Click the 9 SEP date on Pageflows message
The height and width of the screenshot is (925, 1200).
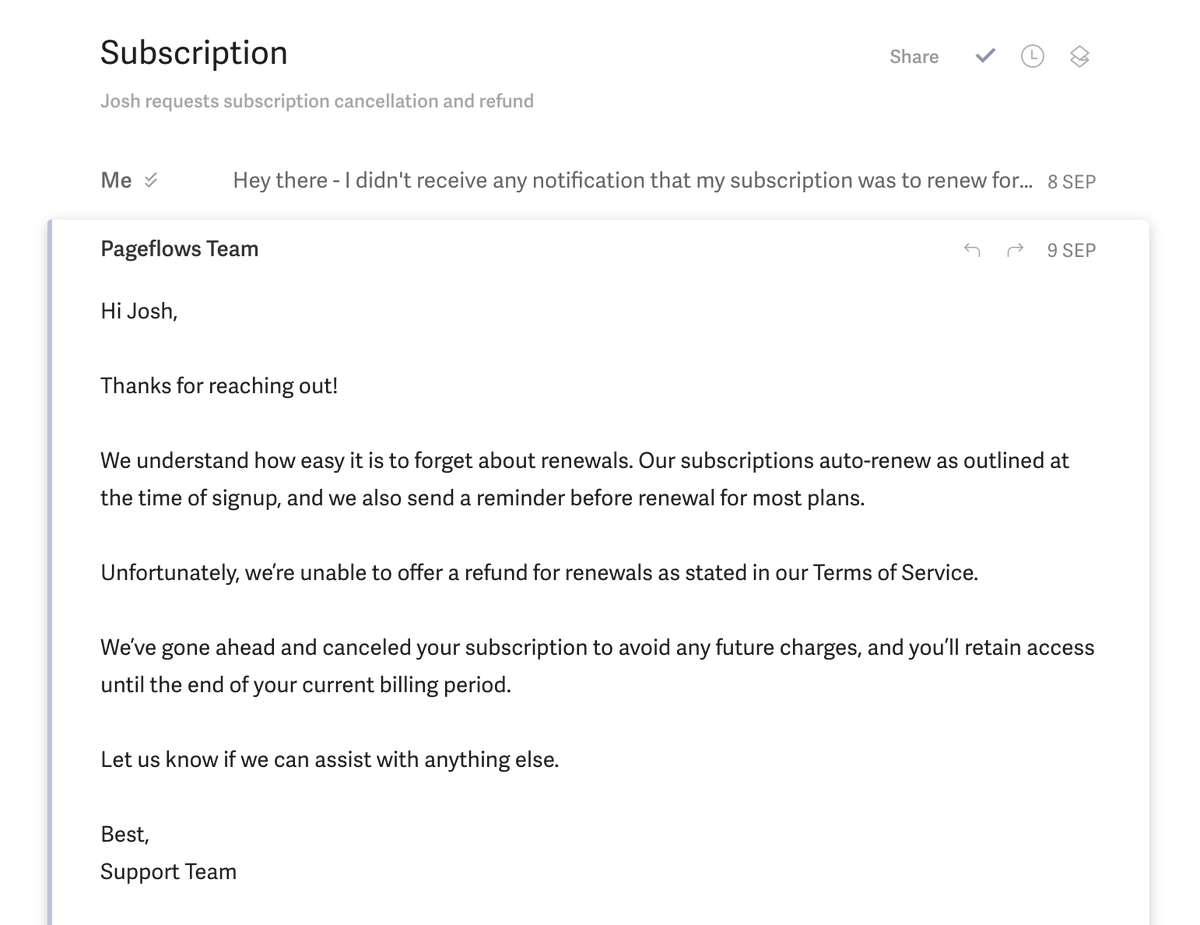pos(1072,251)
